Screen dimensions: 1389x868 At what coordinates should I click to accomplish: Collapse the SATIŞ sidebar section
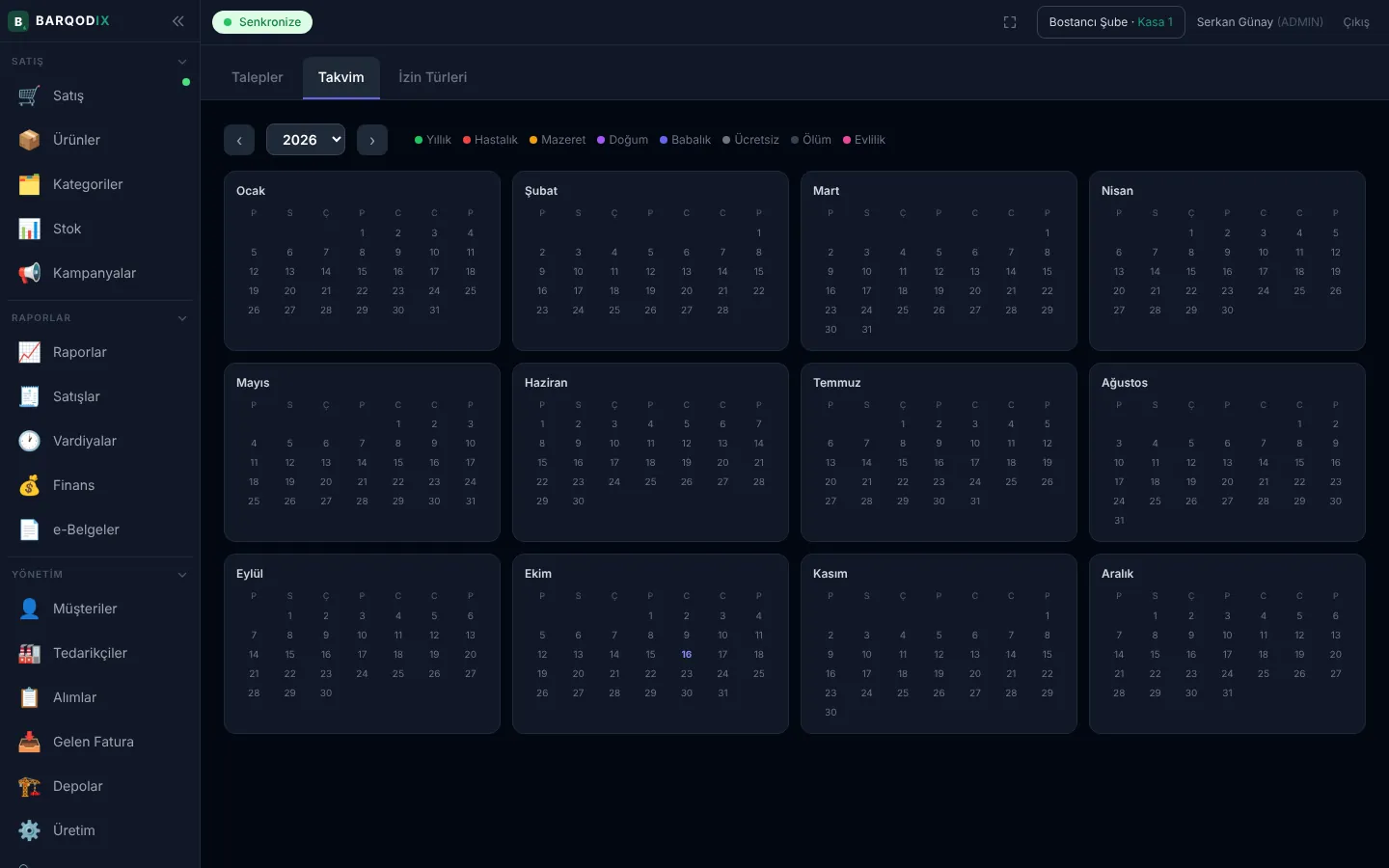182,62
